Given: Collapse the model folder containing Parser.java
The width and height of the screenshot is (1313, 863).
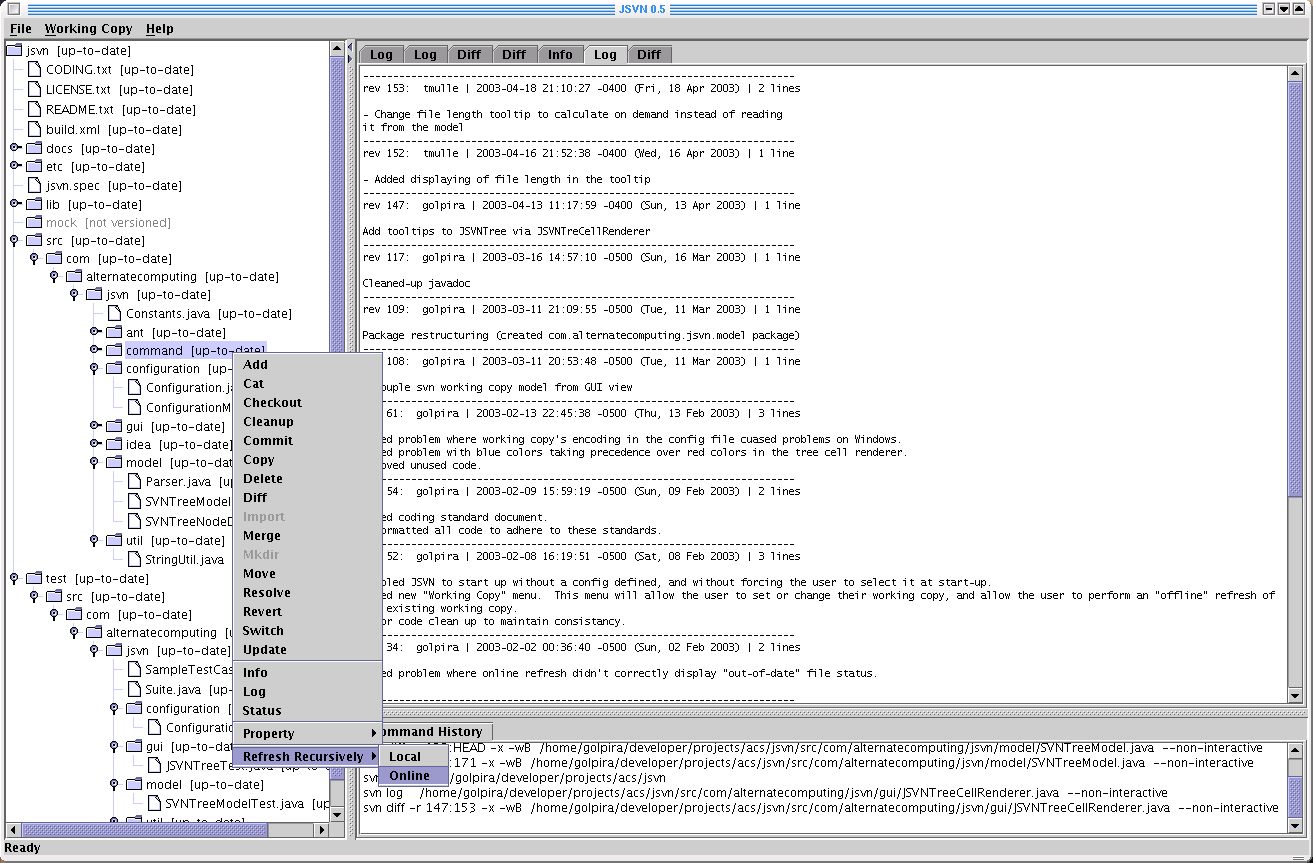Looking at the screenshot, I should (x=94, y=462).
